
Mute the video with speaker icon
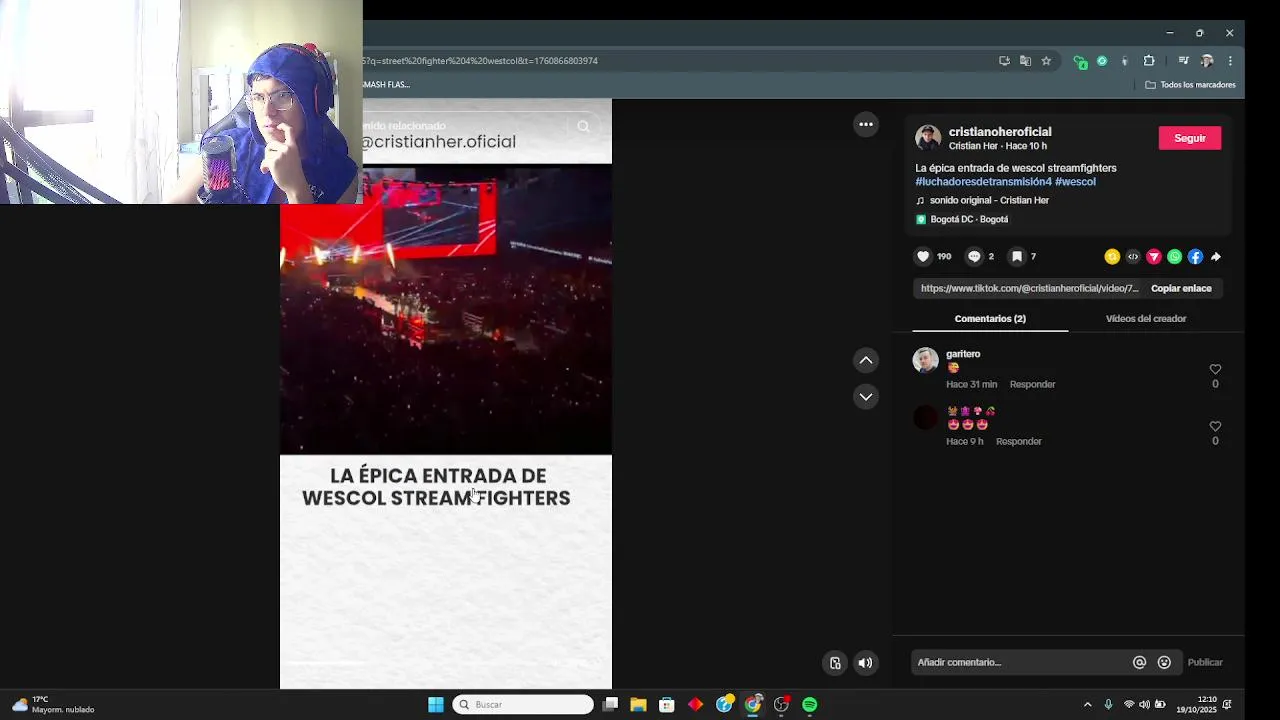tap(865, 662)
